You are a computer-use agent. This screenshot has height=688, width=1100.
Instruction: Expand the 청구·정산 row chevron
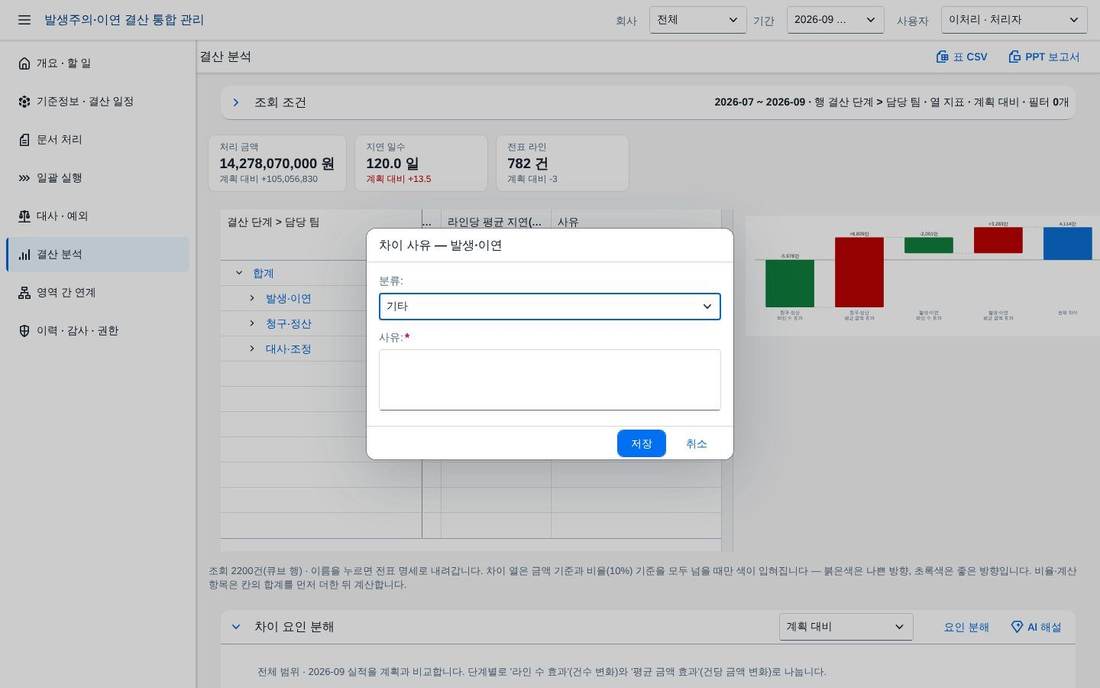click(252, 323)
